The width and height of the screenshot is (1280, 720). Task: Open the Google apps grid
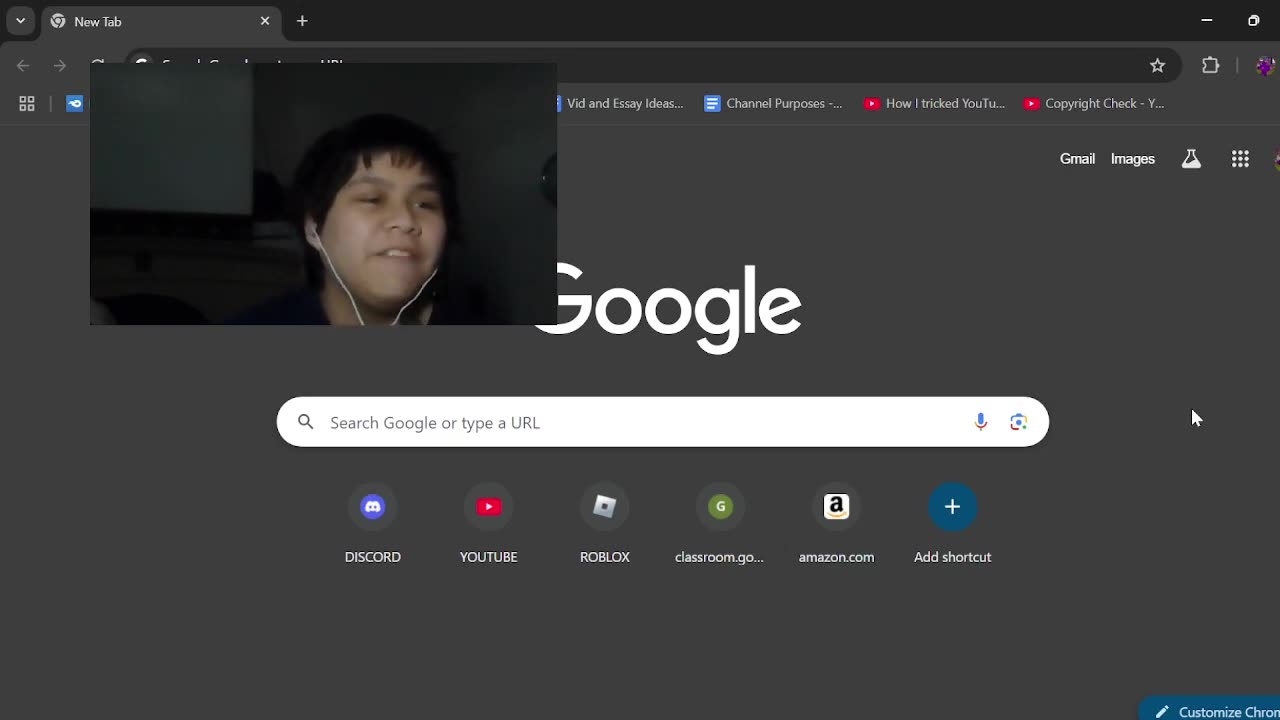pos(1240,159)
